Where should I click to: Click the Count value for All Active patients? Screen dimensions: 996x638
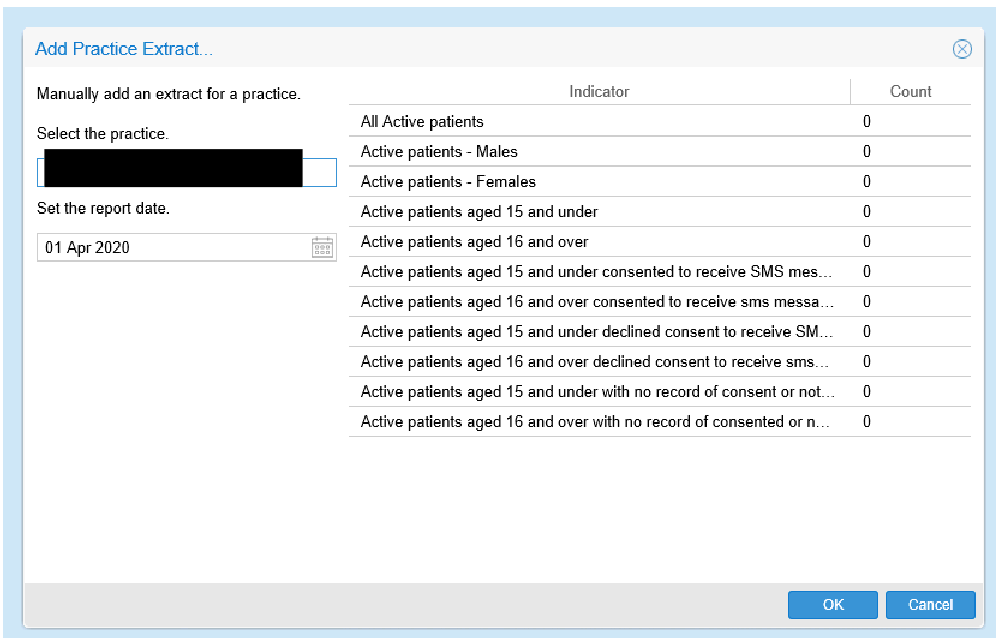[x=867, y=122]
